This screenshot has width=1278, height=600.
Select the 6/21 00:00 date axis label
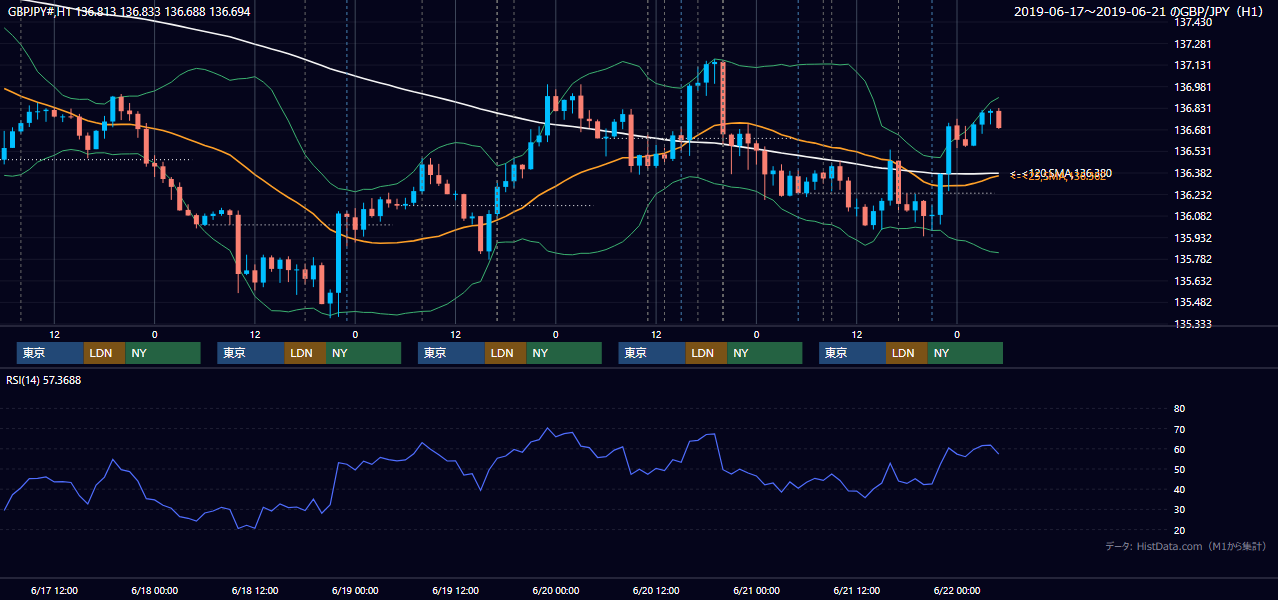pos(756,590)
